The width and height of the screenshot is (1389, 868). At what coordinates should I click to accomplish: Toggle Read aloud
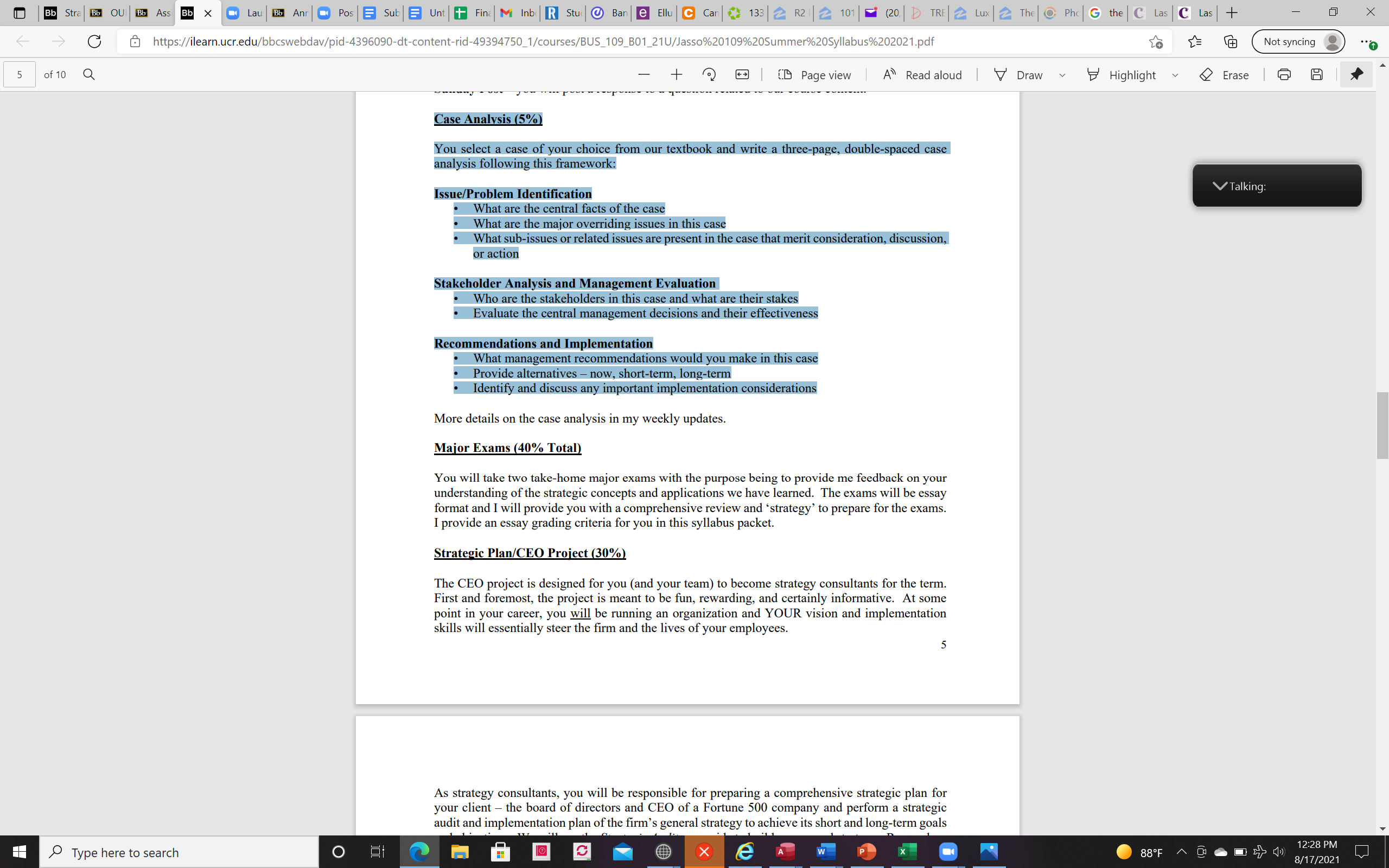pos(922,75)
